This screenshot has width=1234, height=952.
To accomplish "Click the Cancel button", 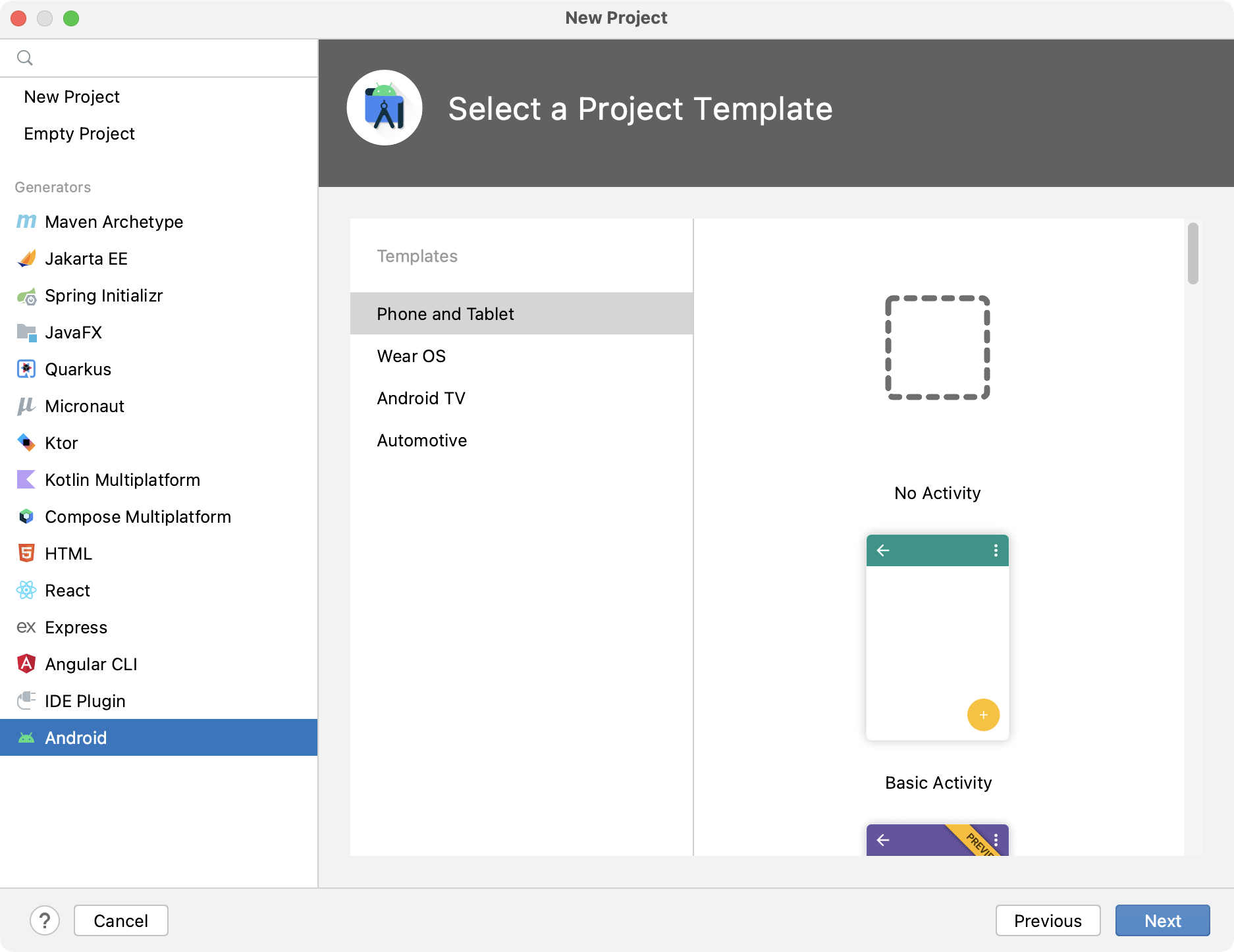I will [x=121, y=920].
